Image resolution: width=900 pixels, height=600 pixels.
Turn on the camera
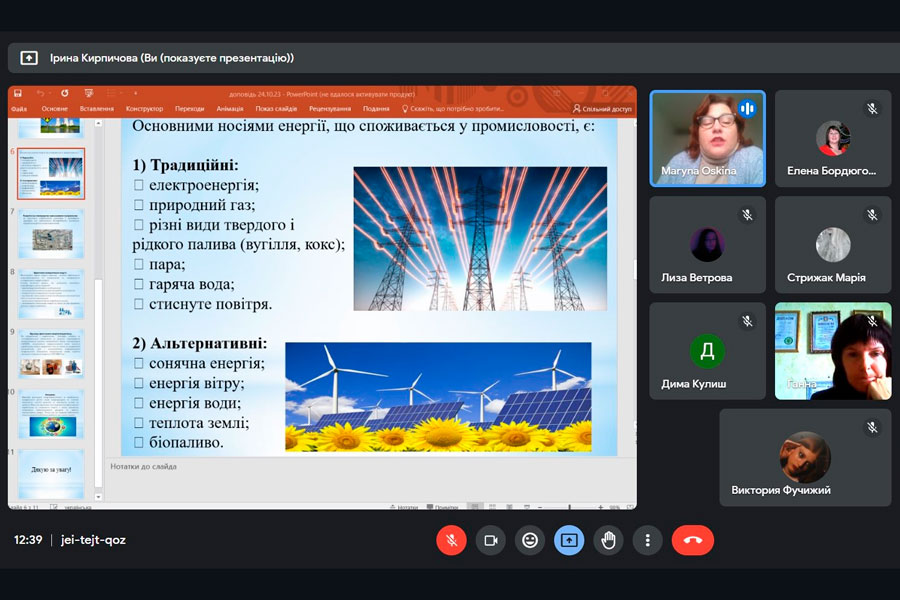490,540
